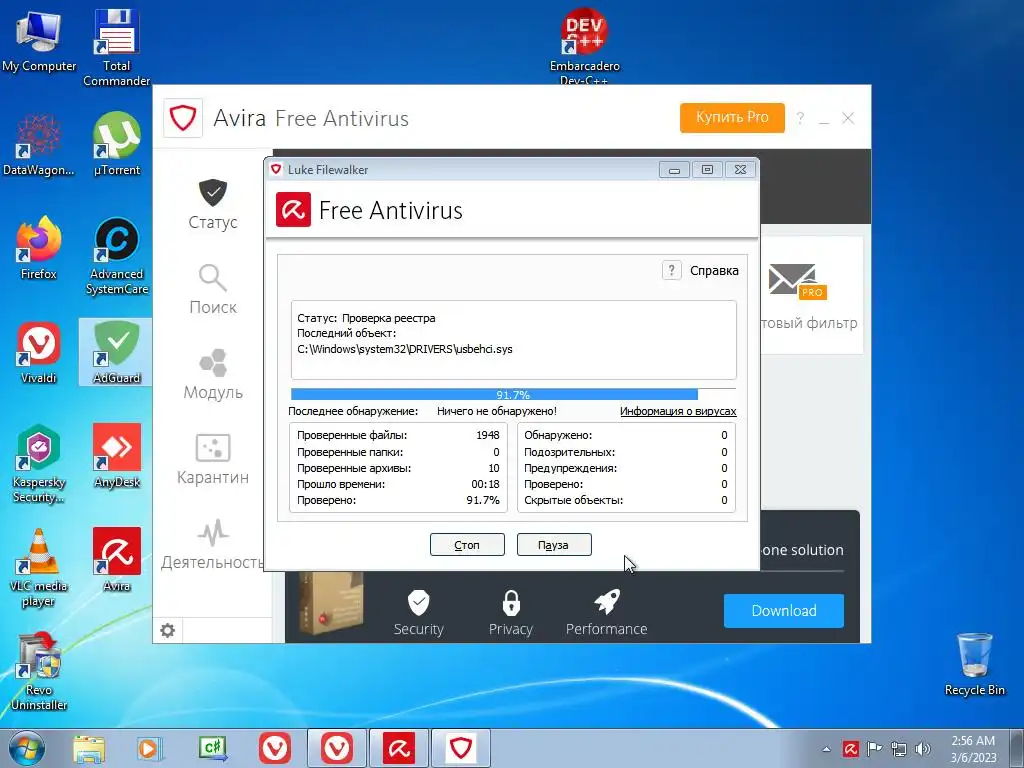Image resolution: width=1024 pixels, height=768 pixels.
Task: Open Windows Explorer from taskbar
Action: click(x=88, y=748)
